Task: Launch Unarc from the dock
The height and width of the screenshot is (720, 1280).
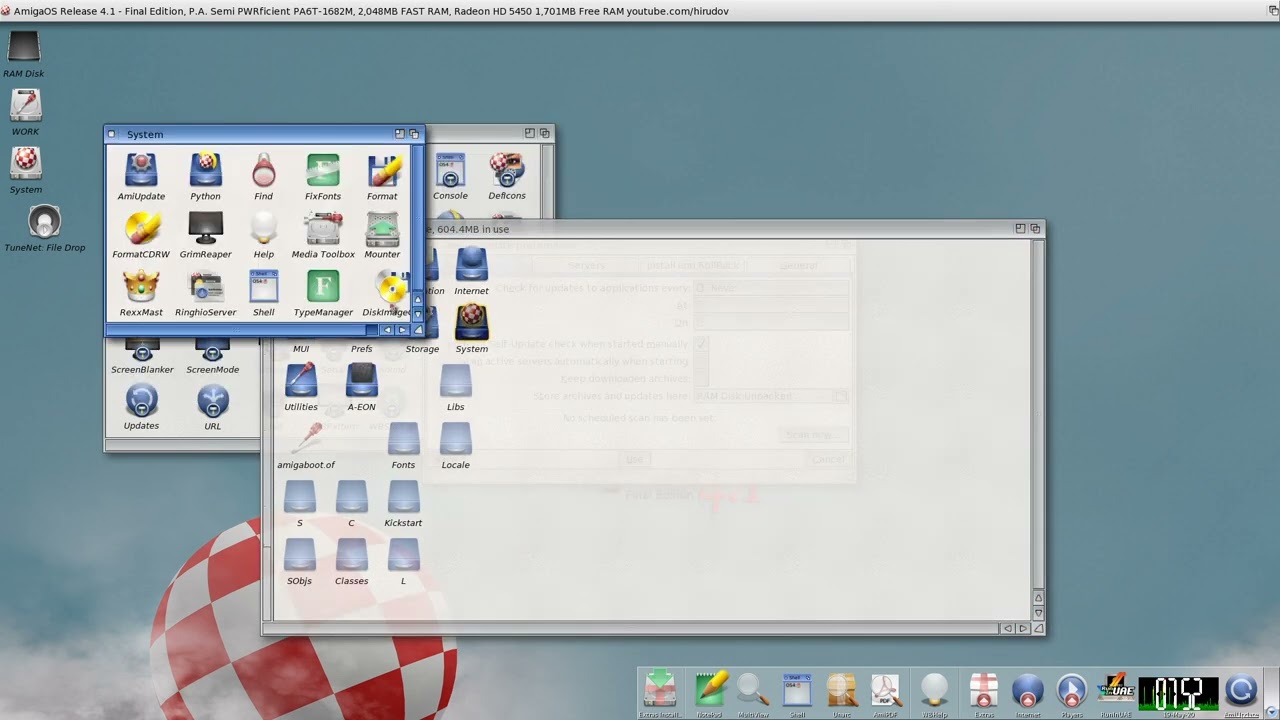Action: pyautogui.click(x=842, y=692)
